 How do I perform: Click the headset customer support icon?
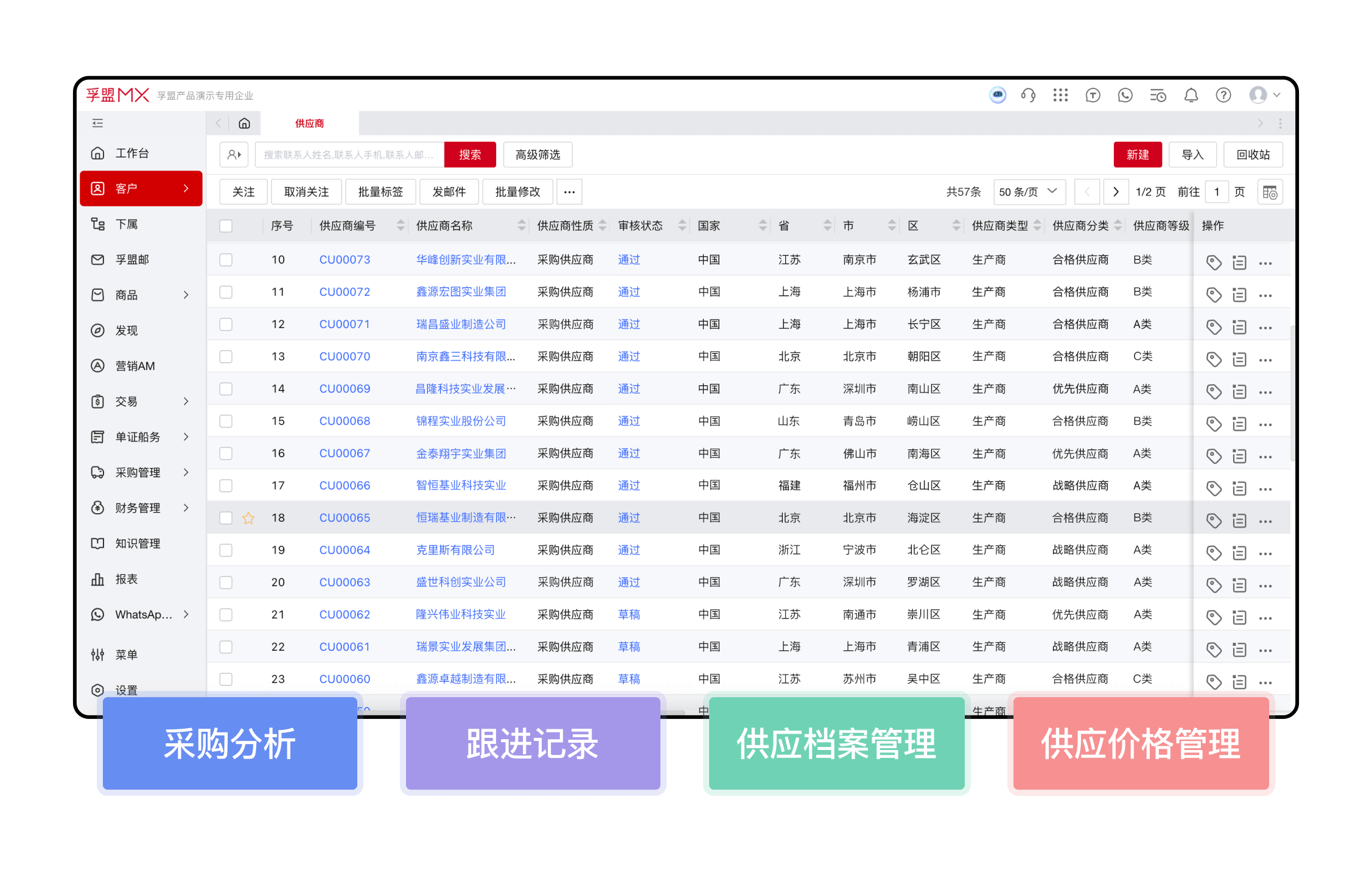point(1029,95)
